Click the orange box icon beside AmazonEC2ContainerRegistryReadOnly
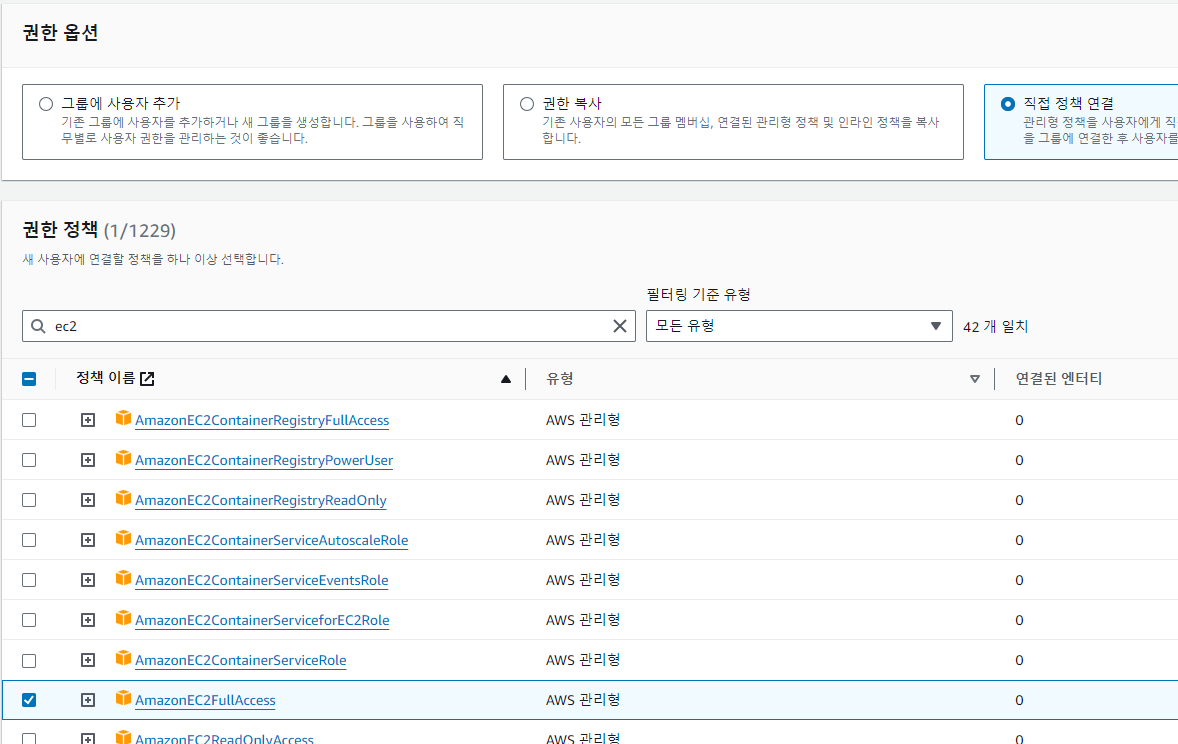Image resolution: width=1178 pixels, height=744 pixels. [123, 498]
